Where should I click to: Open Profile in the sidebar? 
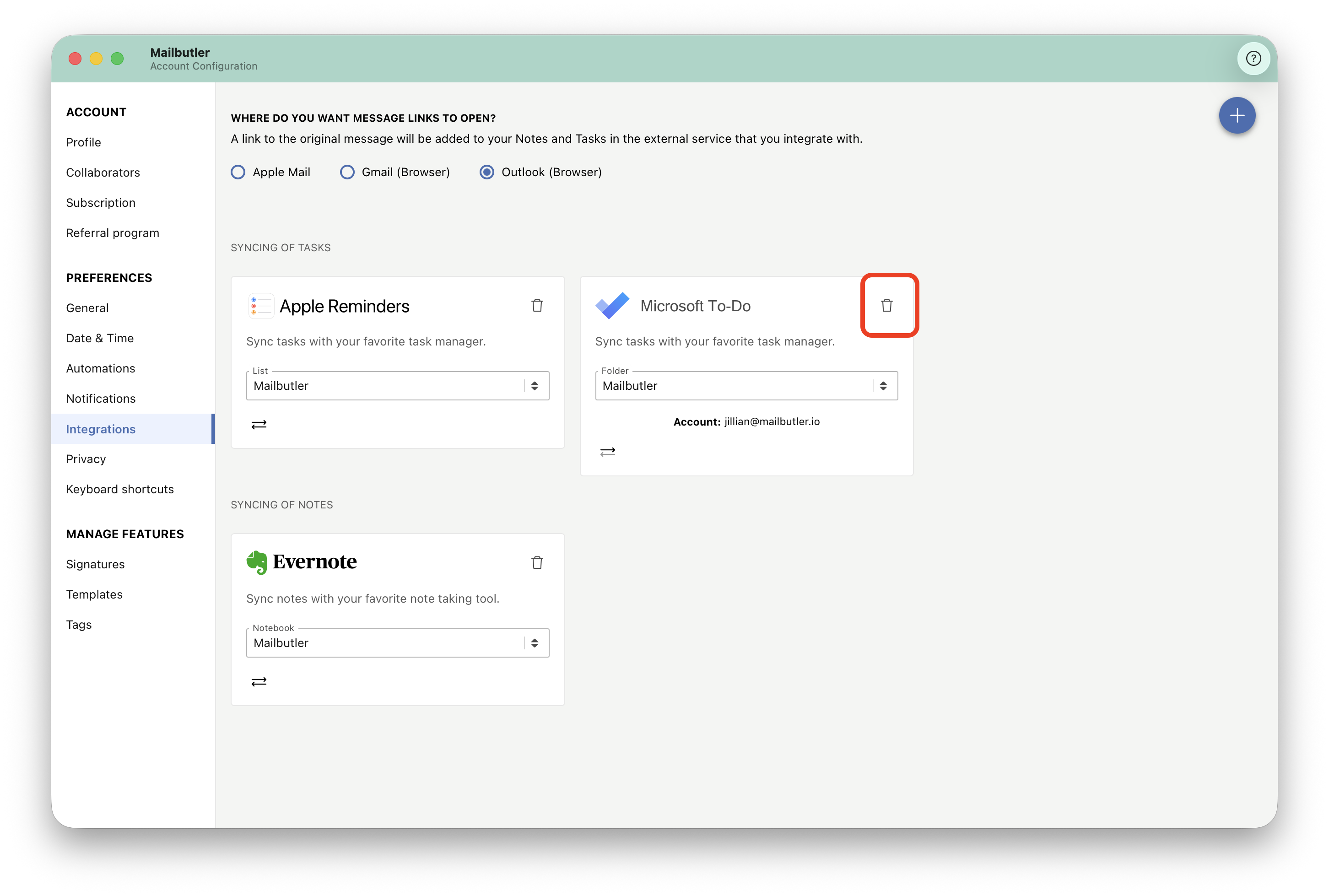(83, 142)
